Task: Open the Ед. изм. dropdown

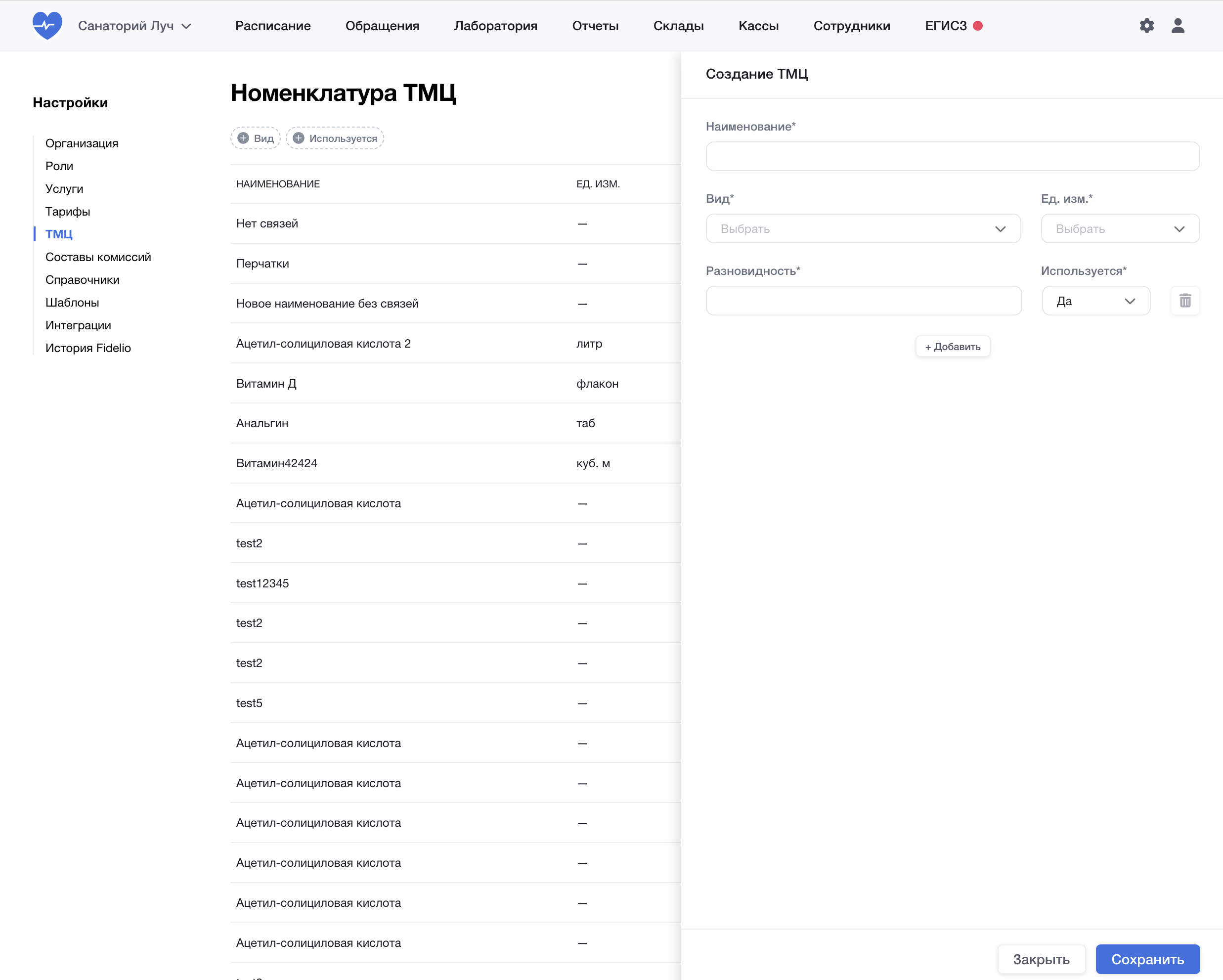Action: pos(1120,229)
